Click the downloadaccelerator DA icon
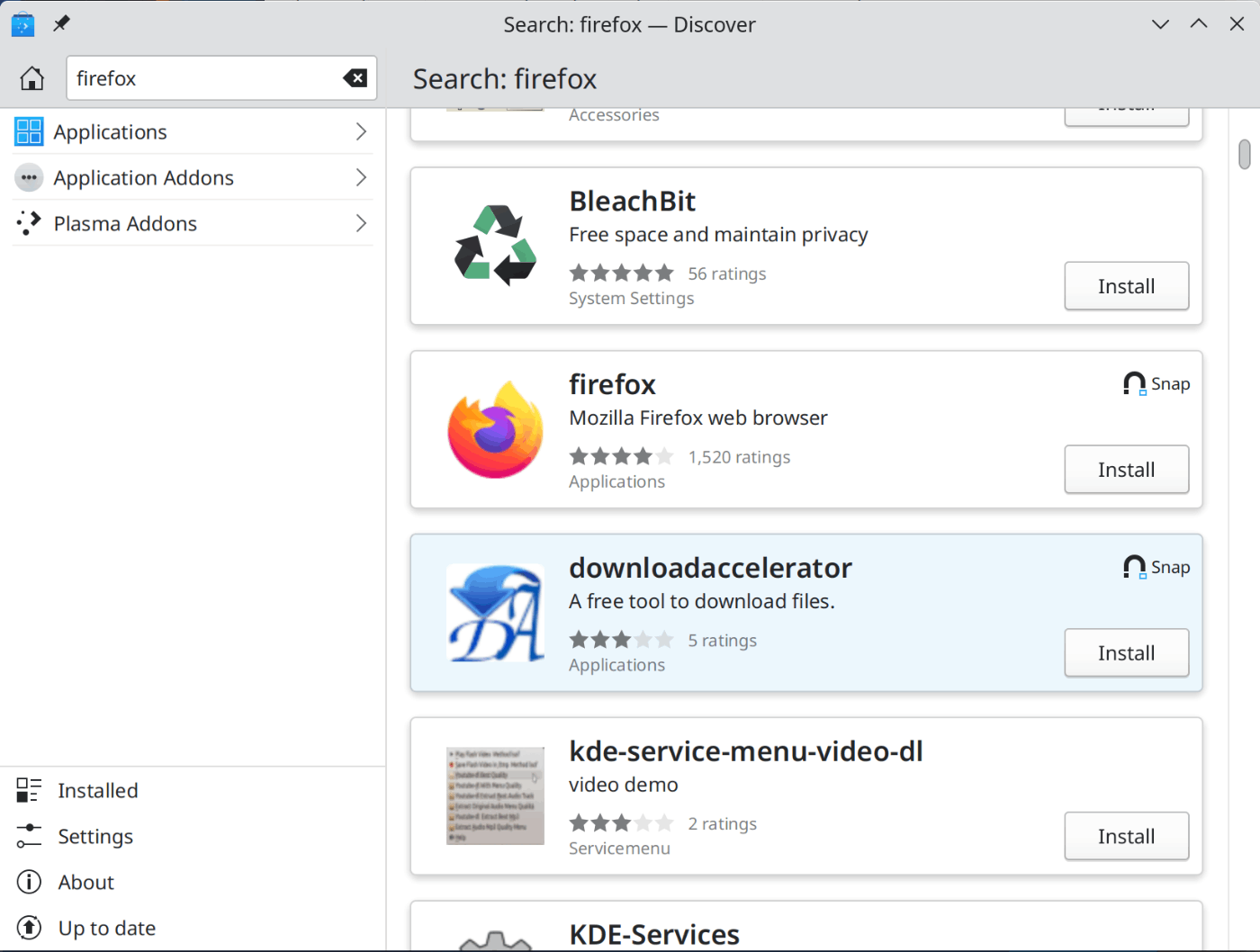The width and height of the screenshot is (1260, 952). pos(495,613)
